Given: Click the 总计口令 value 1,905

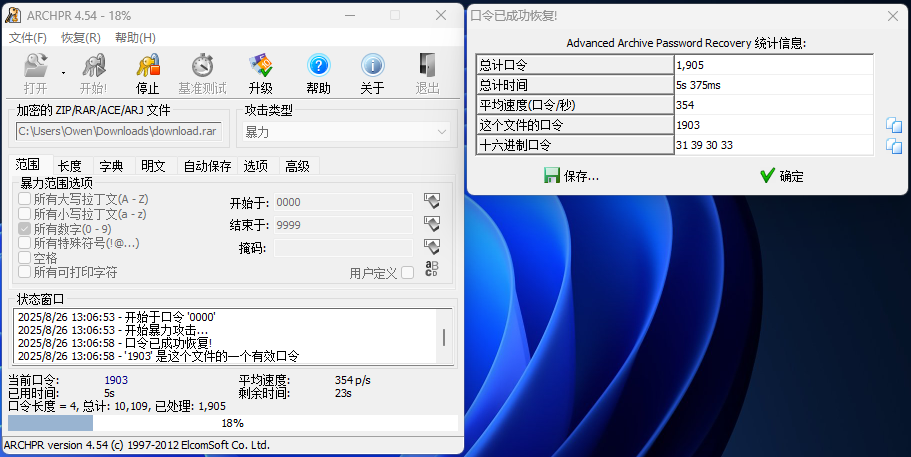Looking at the screenshot, I should tap(774, 65).
